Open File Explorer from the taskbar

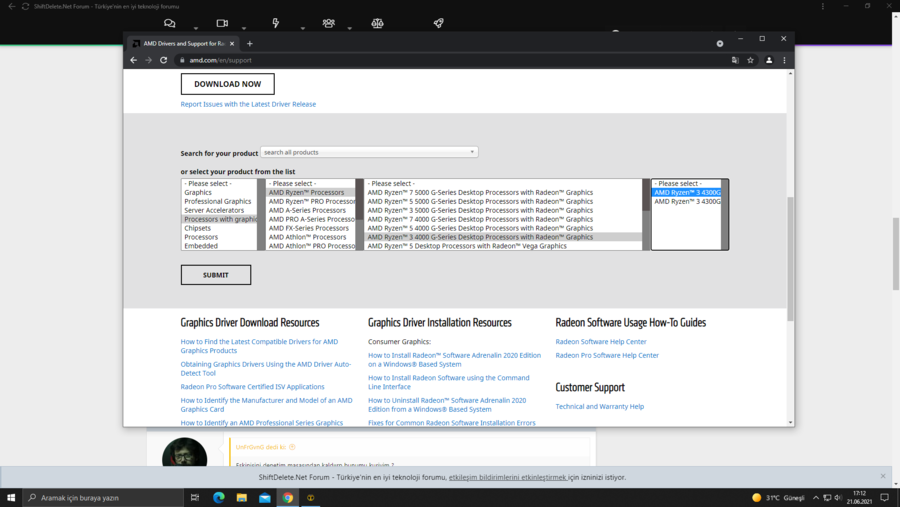click(x=241, y=497)
